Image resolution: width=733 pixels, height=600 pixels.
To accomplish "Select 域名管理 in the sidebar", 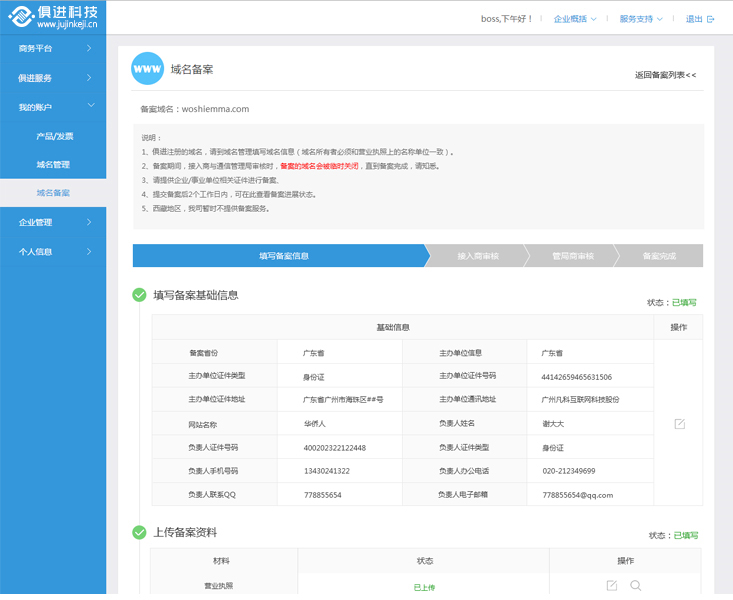I will [53, 164].
